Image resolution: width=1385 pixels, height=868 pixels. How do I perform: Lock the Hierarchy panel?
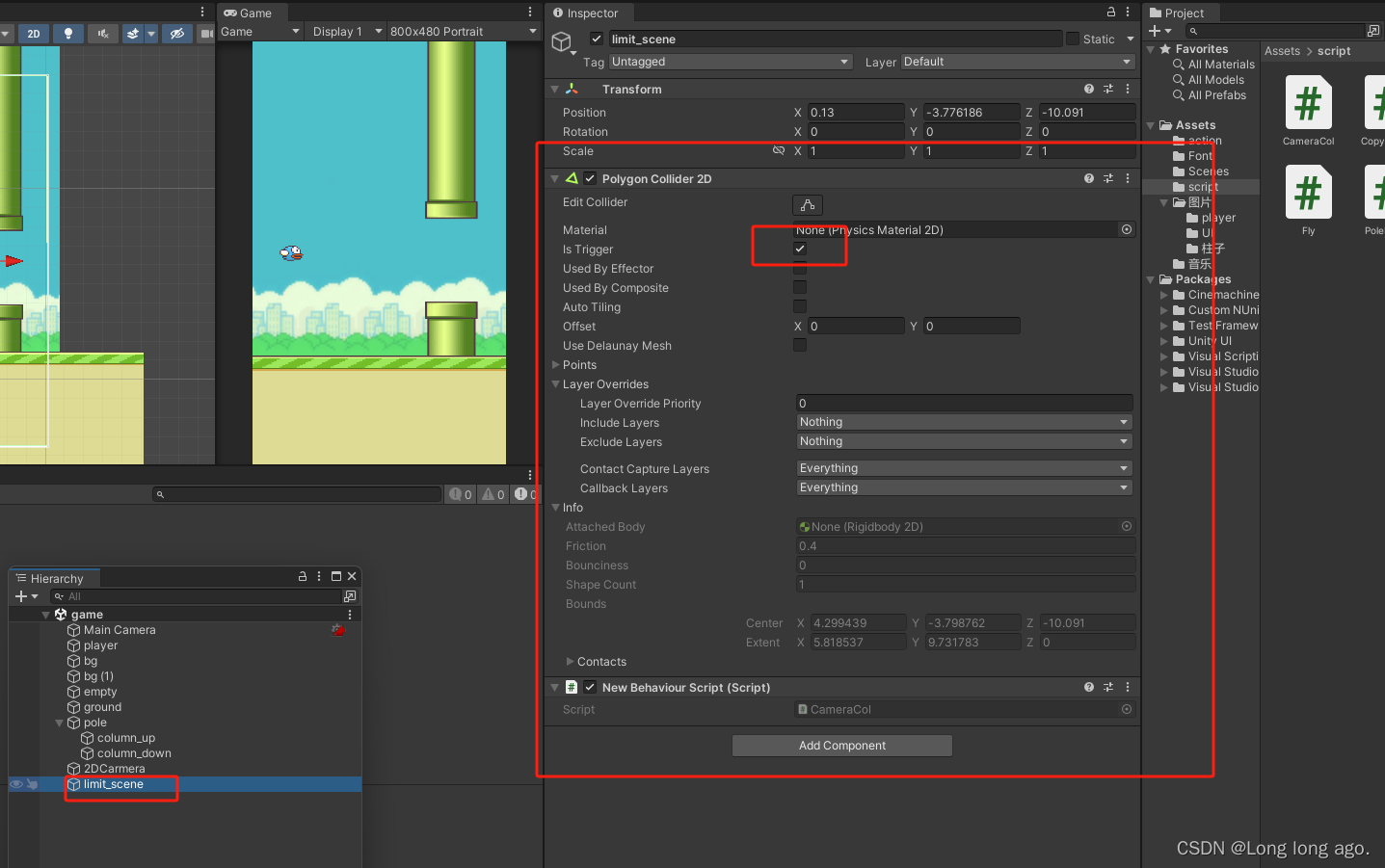point(303,576)
